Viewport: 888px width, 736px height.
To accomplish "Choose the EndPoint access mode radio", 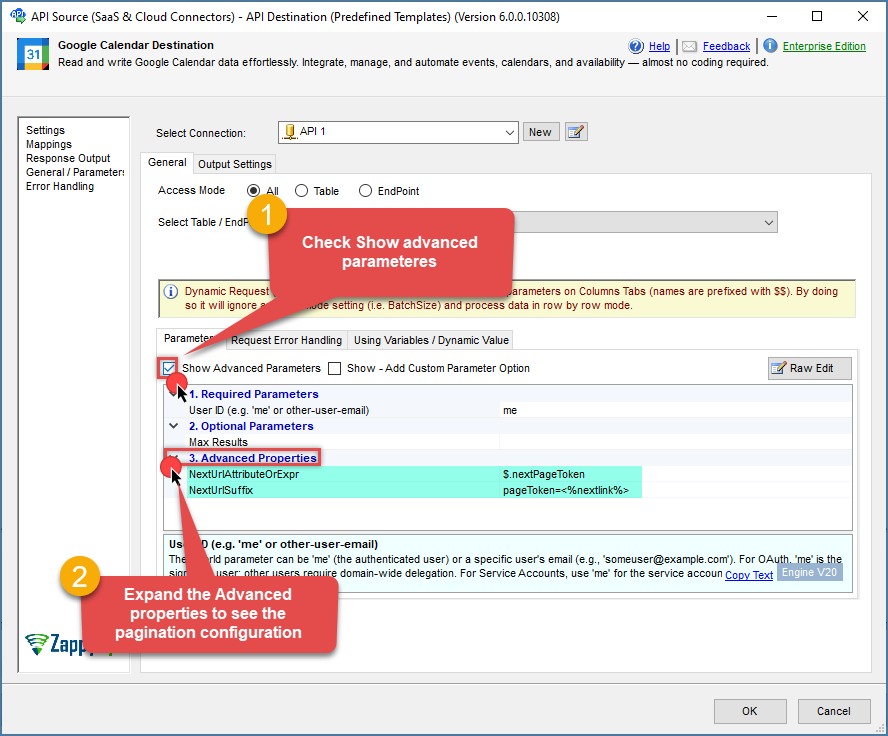I will tap(365, 191).
